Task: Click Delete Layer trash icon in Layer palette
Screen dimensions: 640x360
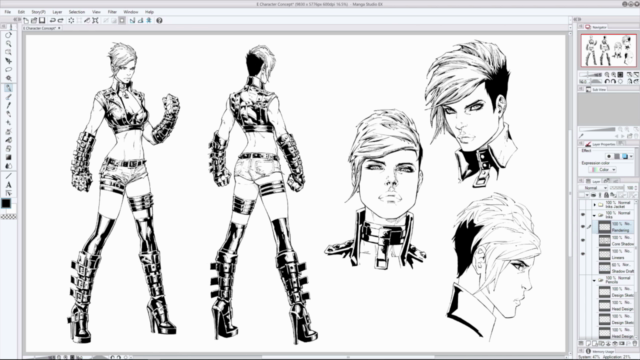Action: tap(635, 344)
